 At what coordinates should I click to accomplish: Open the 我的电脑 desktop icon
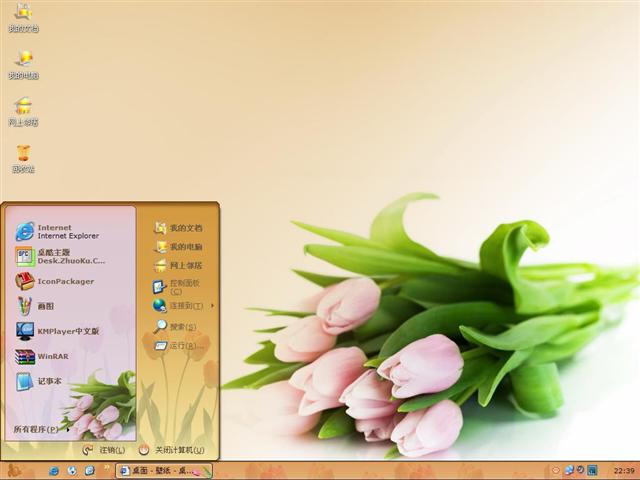click(x=24, y=64)
